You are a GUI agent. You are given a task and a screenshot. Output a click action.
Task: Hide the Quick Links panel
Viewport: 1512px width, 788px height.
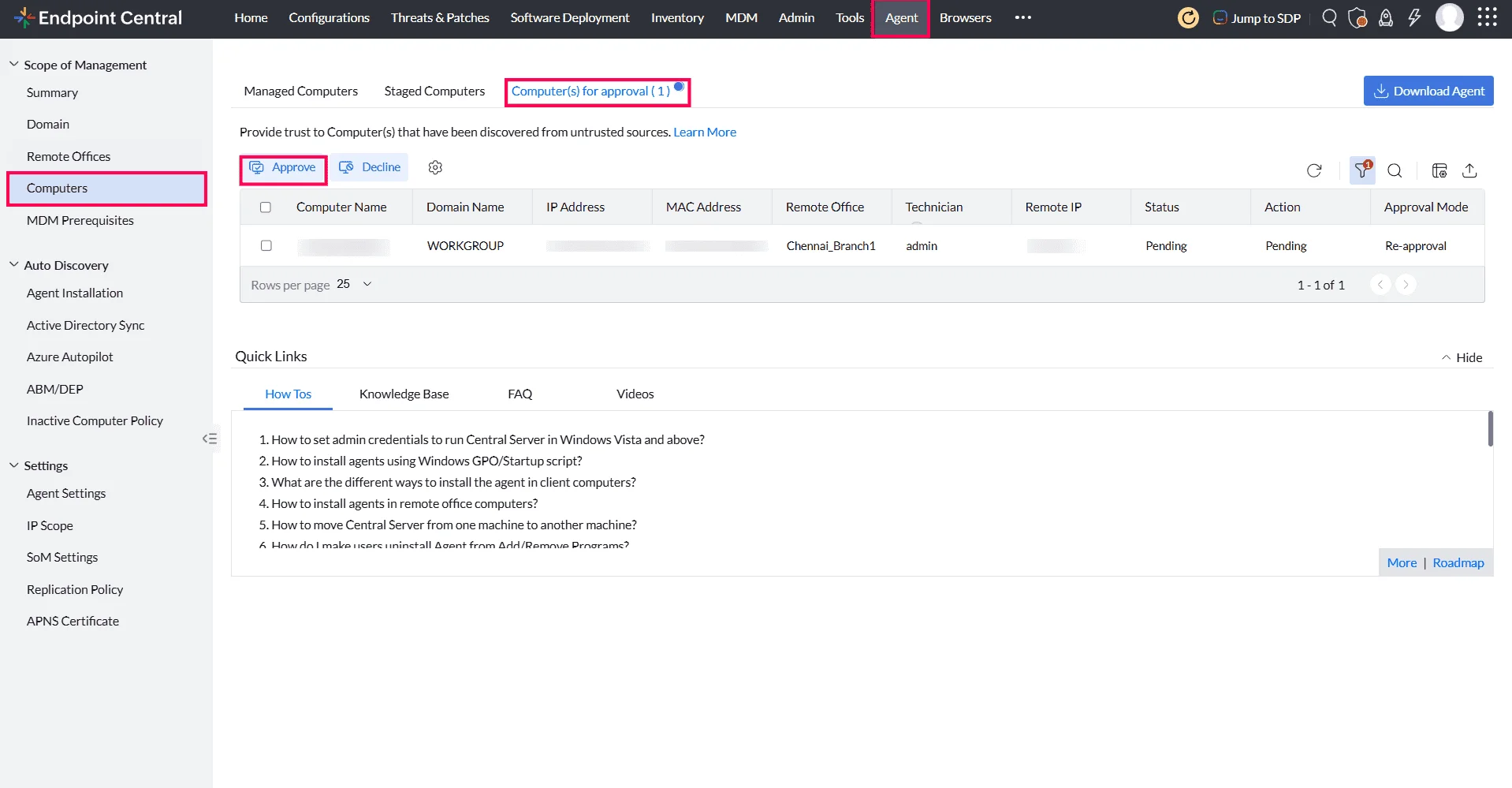[x=1462, y=357]
